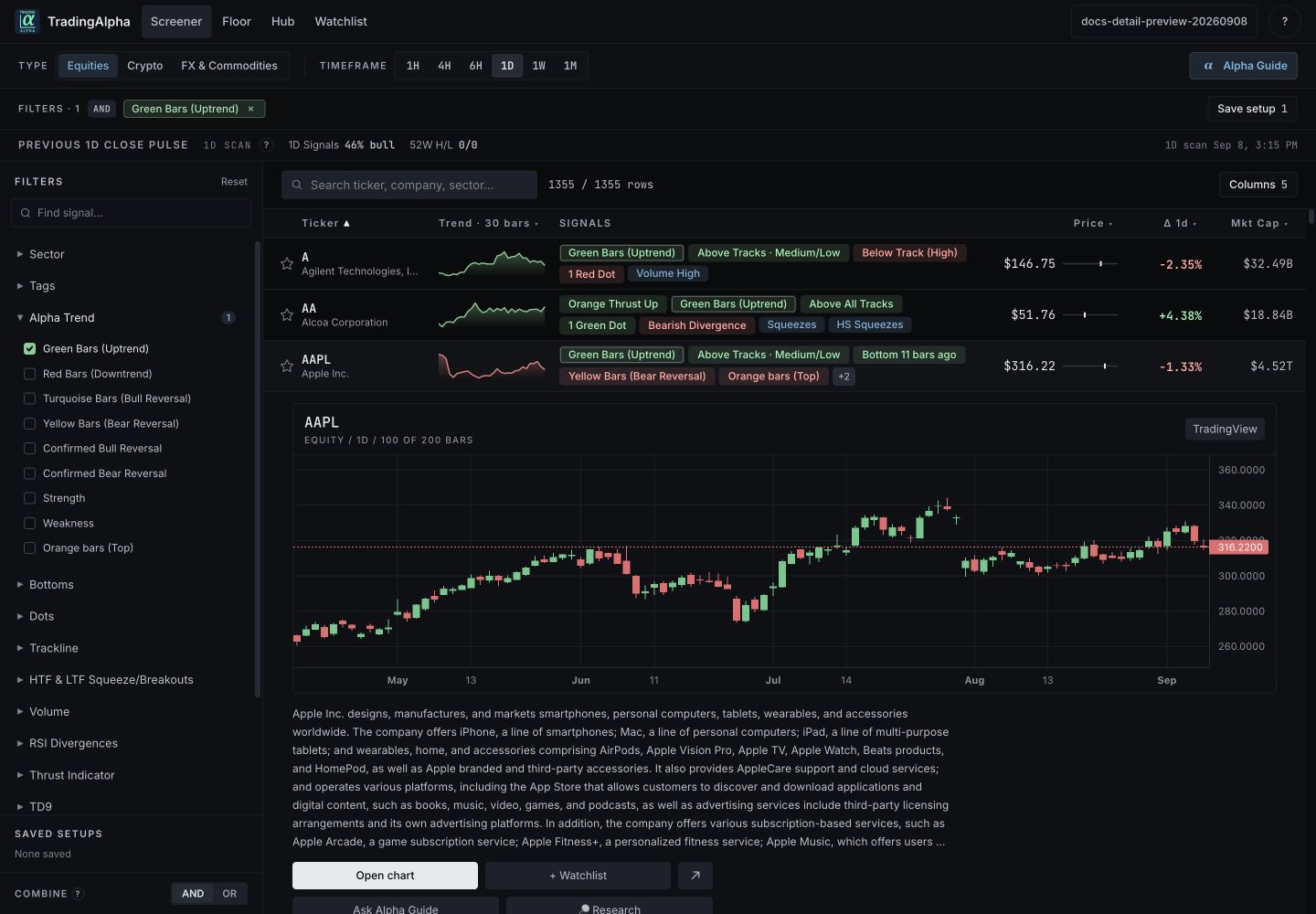The height and width of the screenshot is (914, 1316).
Task: Switch combine mode to OR
Action: pos(229,894)
